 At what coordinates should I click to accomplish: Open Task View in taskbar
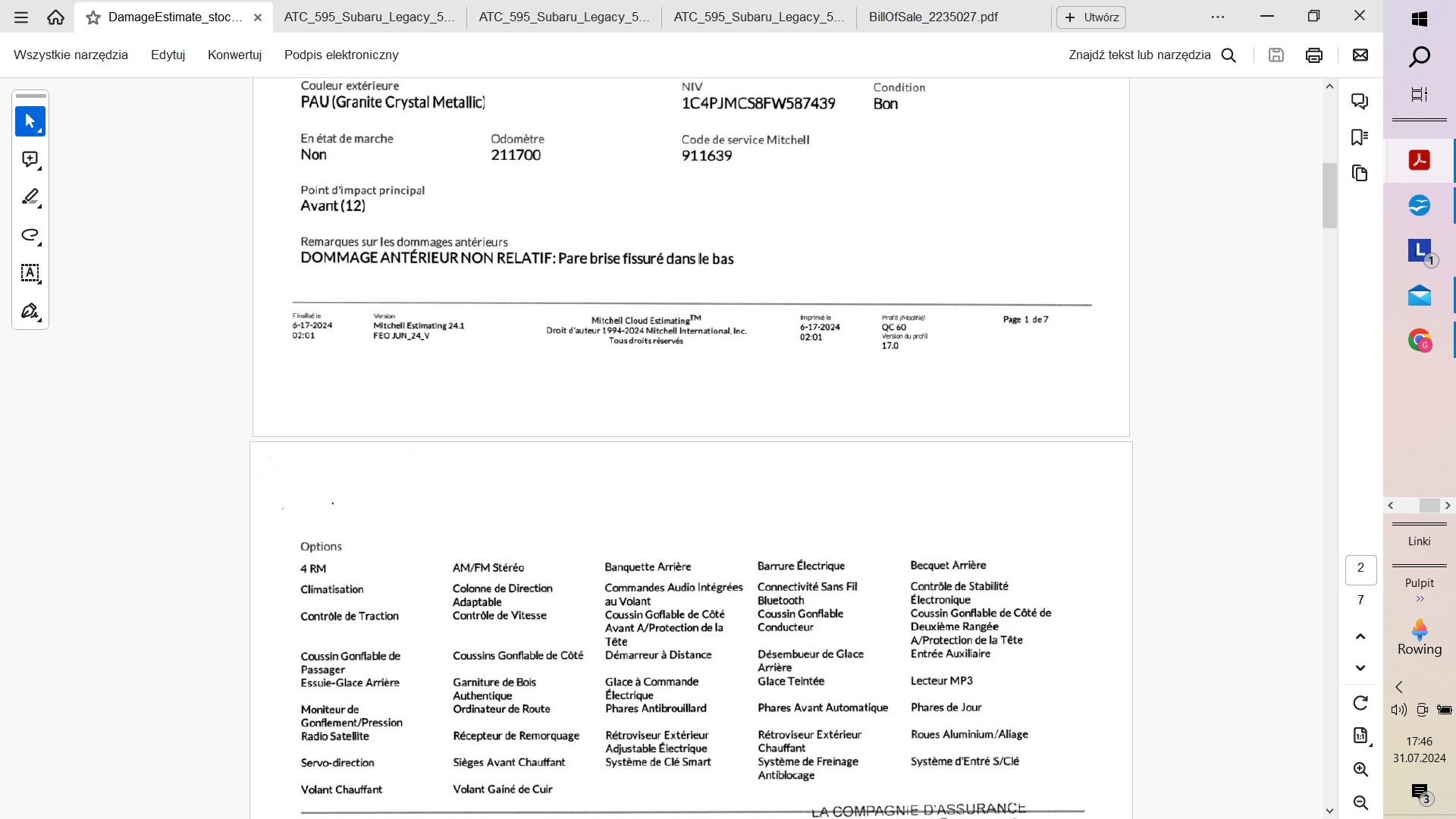coord(1420,94)
